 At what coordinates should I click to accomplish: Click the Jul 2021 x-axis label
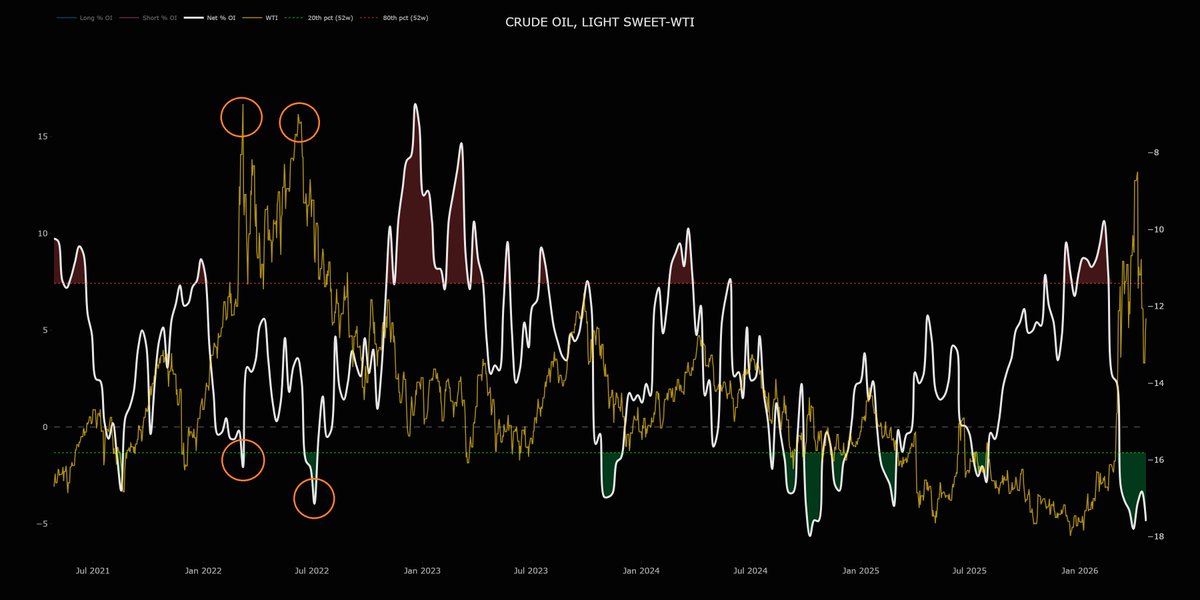tap(93, 571)
